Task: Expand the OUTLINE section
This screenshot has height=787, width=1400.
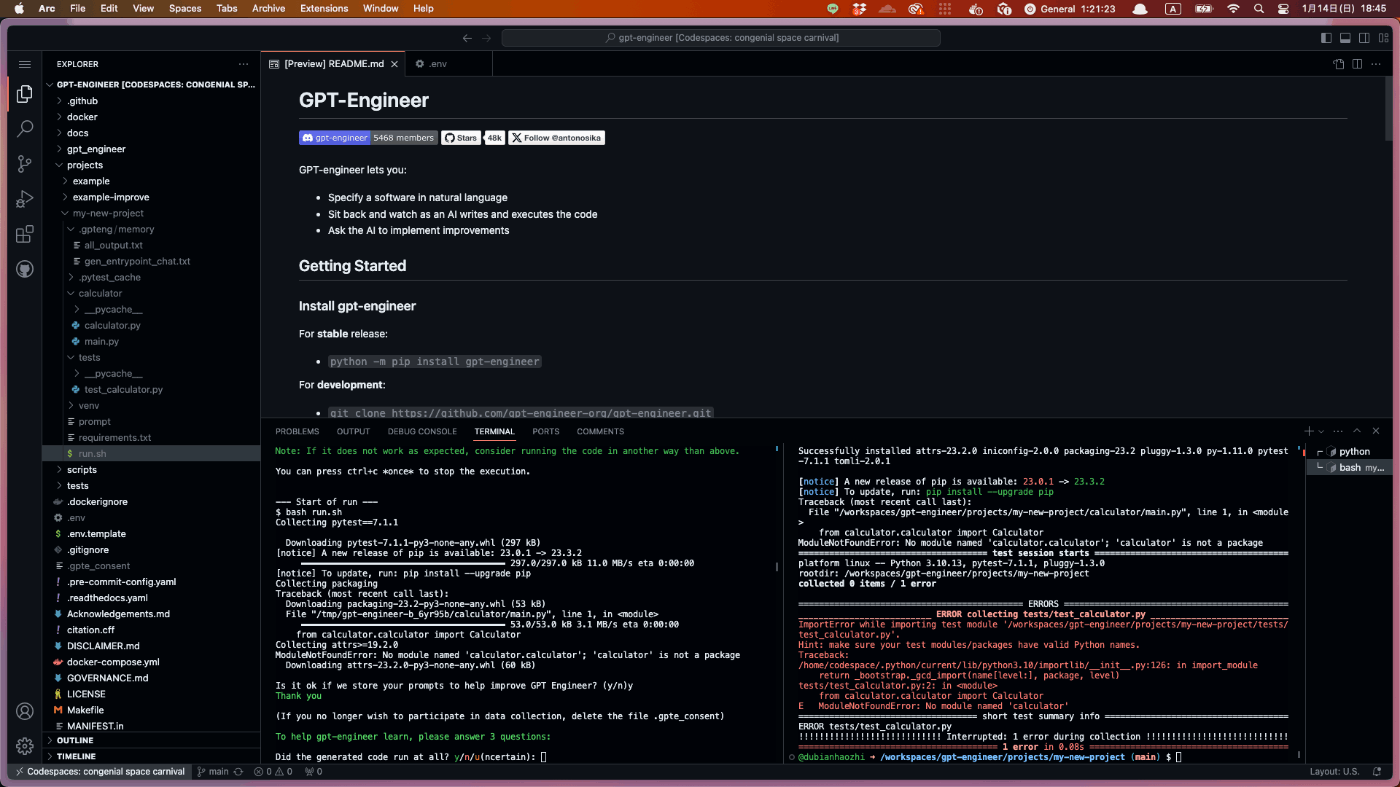Action: coord(75,740)
